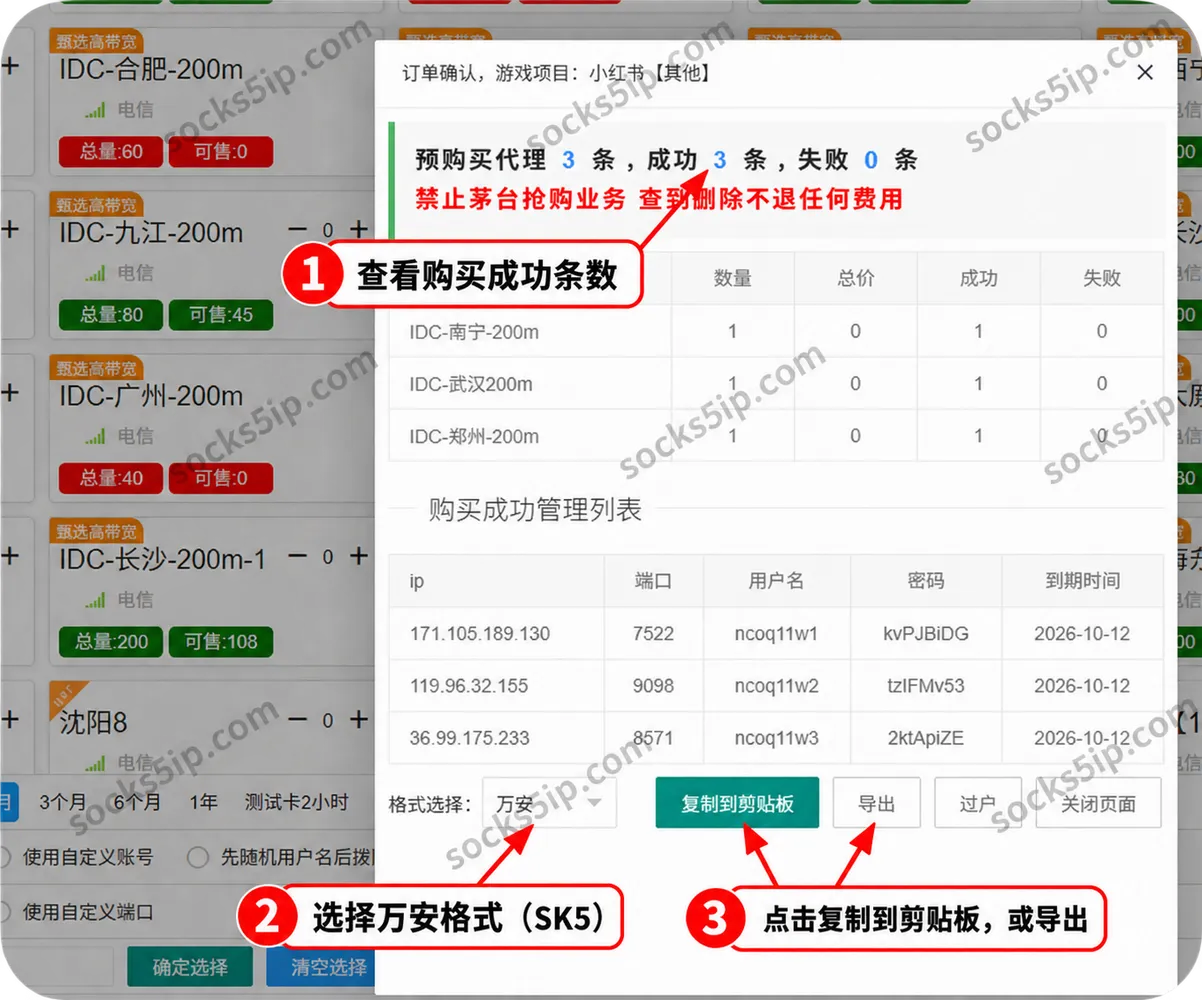Click the 复制到剪贴板 button
This screenshot has height=1000, width=1202.
[x=737, y=803]
